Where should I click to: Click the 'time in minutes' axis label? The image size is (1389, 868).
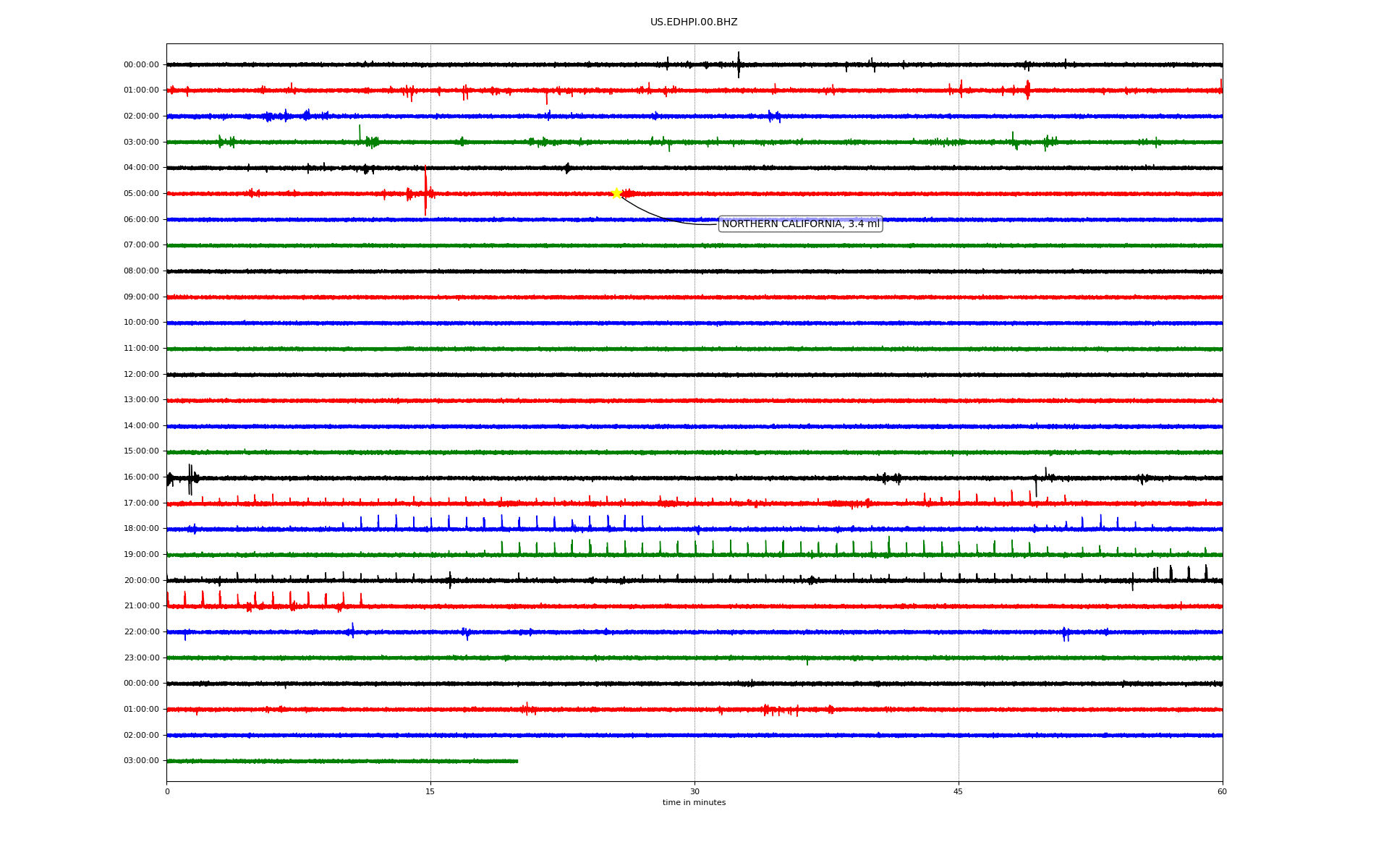694,803
